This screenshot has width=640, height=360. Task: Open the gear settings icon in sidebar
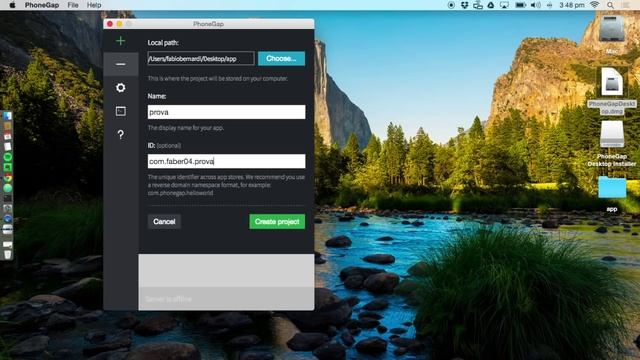120,87
